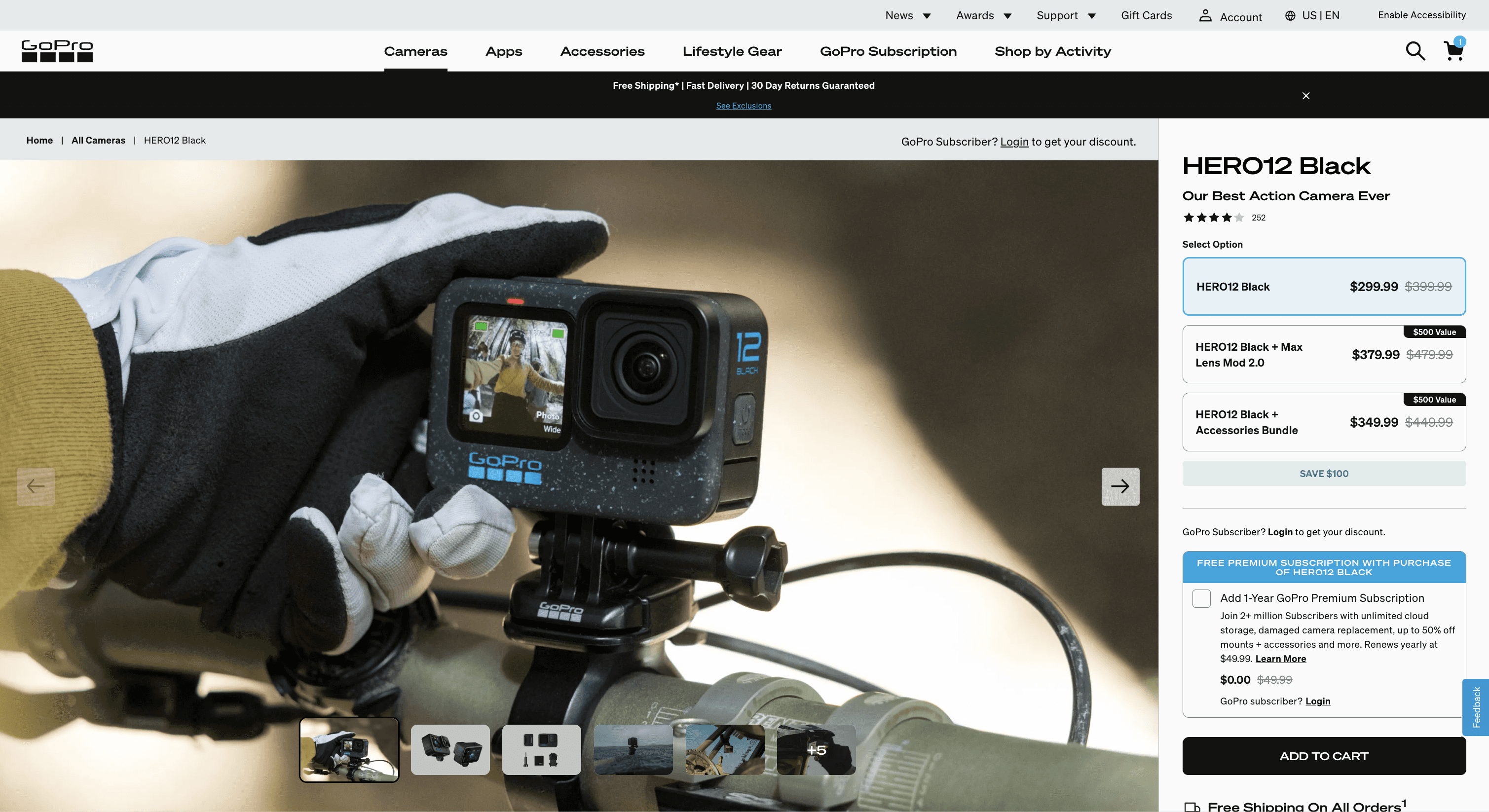The image size is (1489, 812).
Task: Select the camera-in-water thumbnail
Action: pos(633,749)
